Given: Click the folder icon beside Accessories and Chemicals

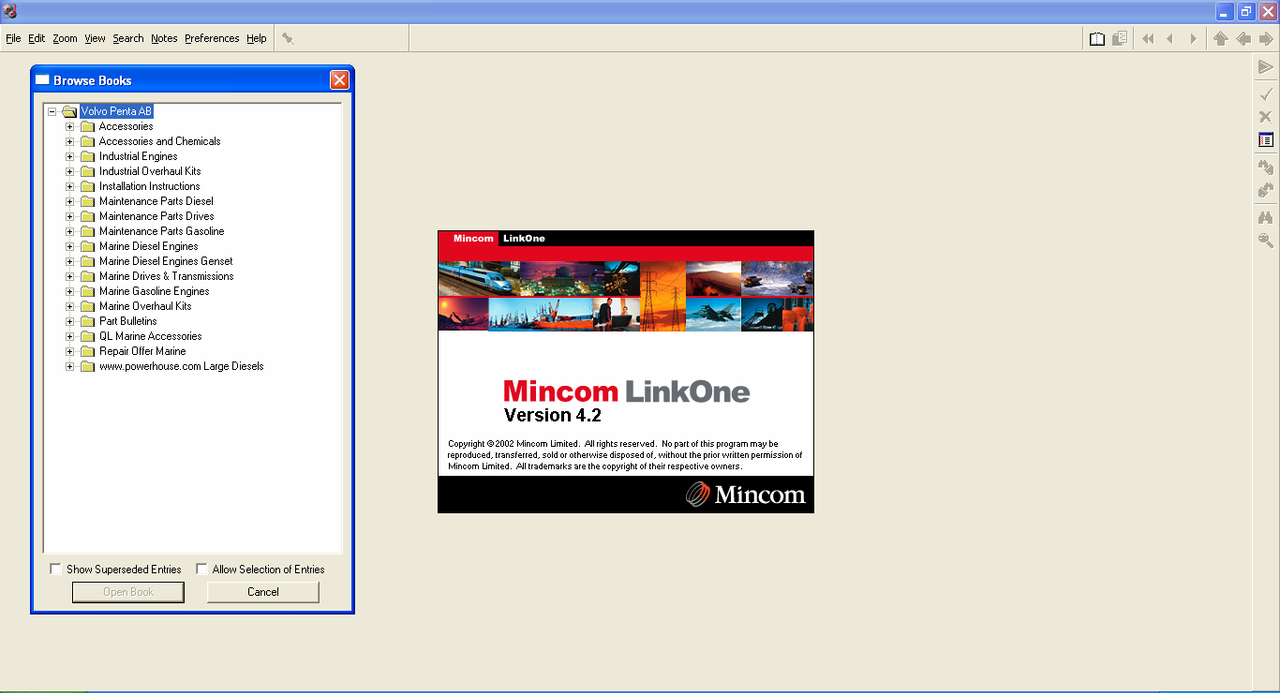Looking at the screenshot, I should pos(87,142).
